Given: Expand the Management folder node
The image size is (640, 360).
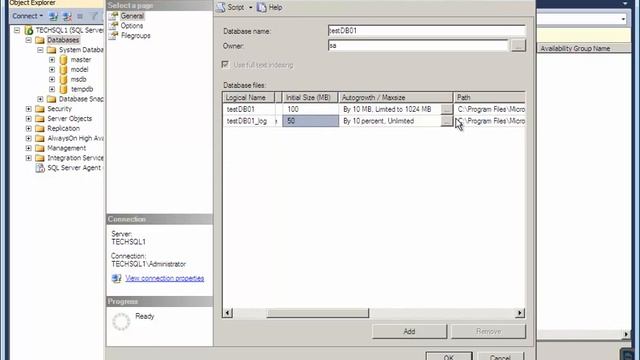Looking at the screenshot, I should coord(29,148).
